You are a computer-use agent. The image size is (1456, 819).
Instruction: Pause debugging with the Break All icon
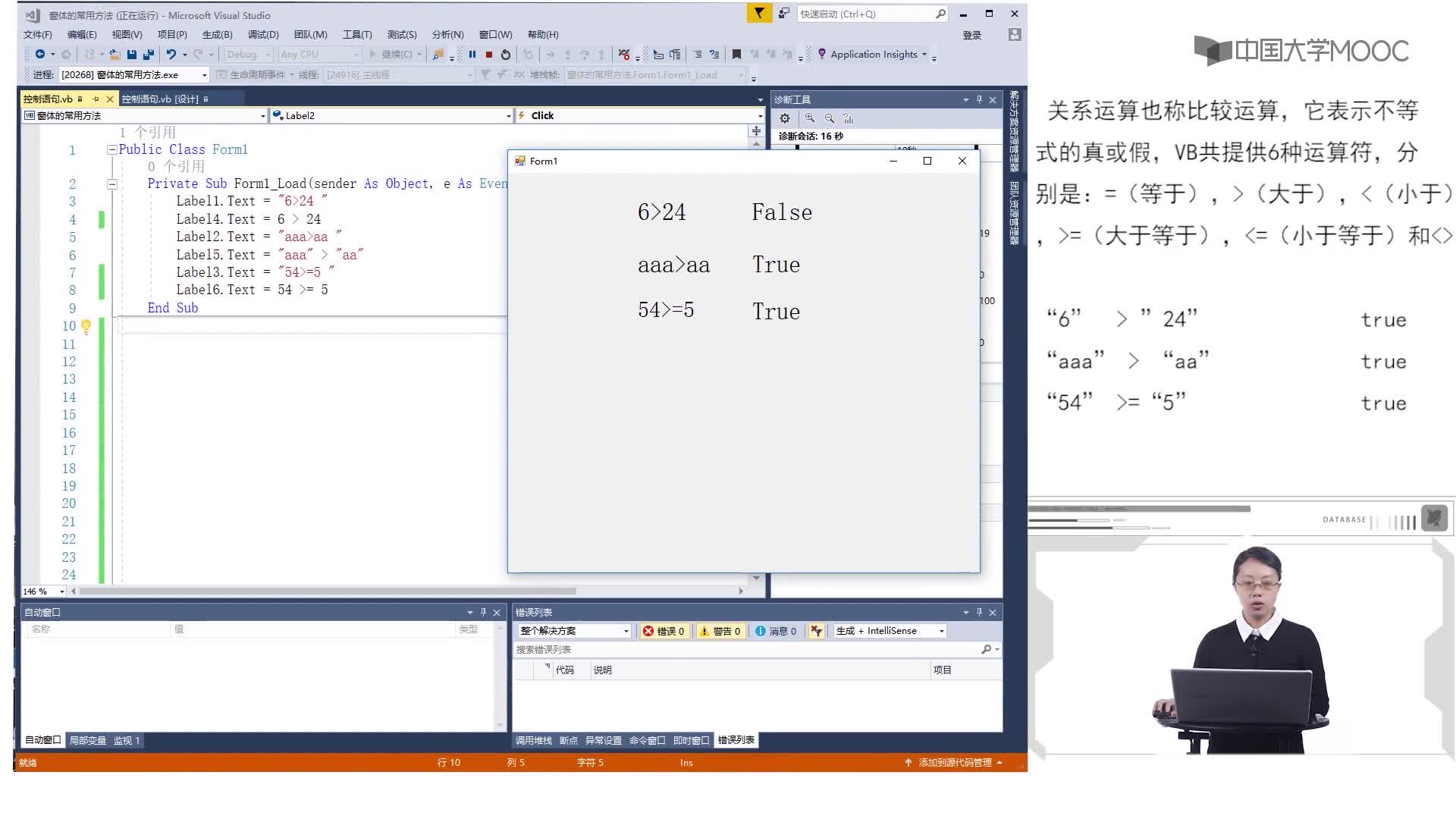(x=472, y=55)
